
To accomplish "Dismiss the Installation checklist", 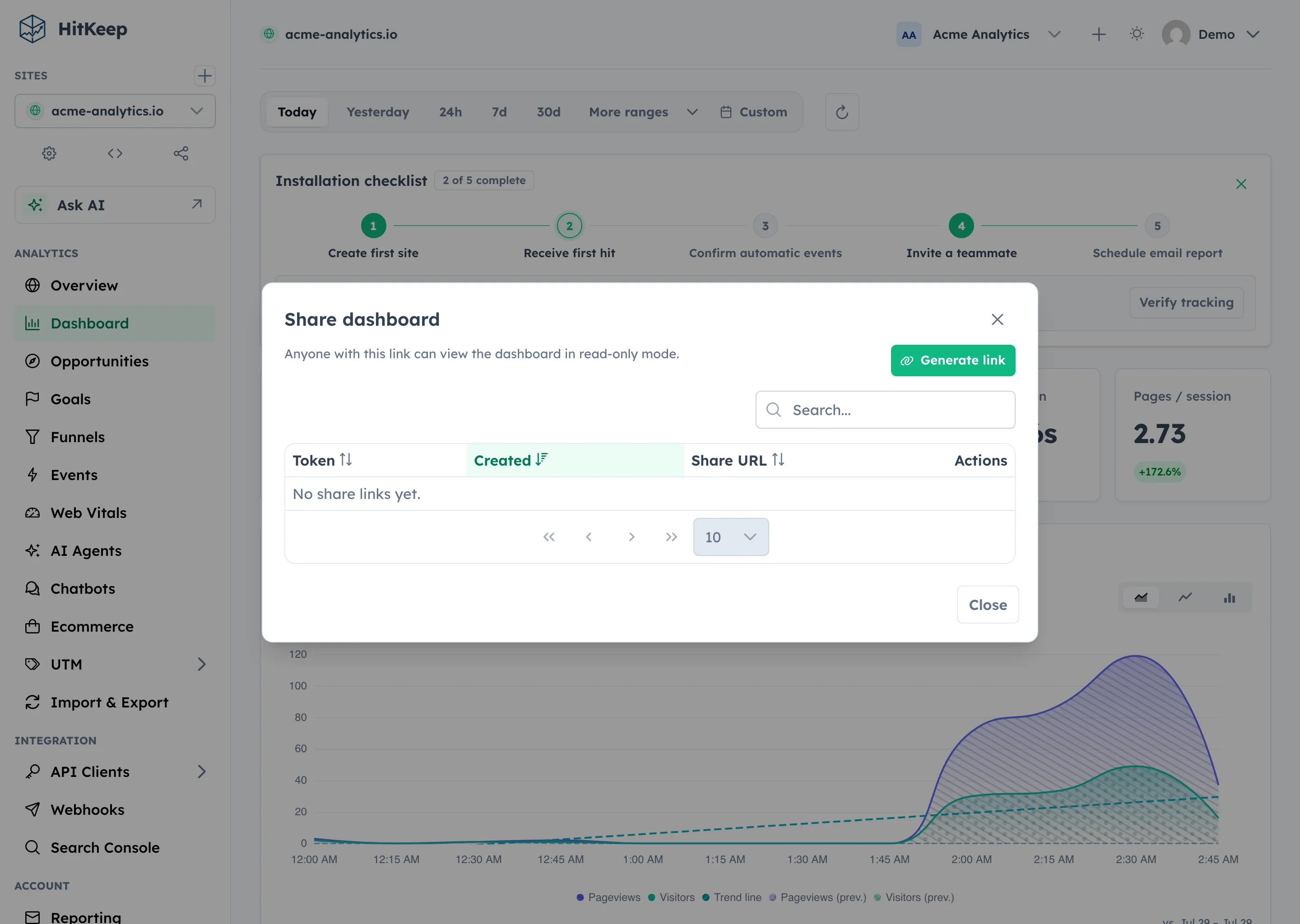I will click(x=1241, y=184).
